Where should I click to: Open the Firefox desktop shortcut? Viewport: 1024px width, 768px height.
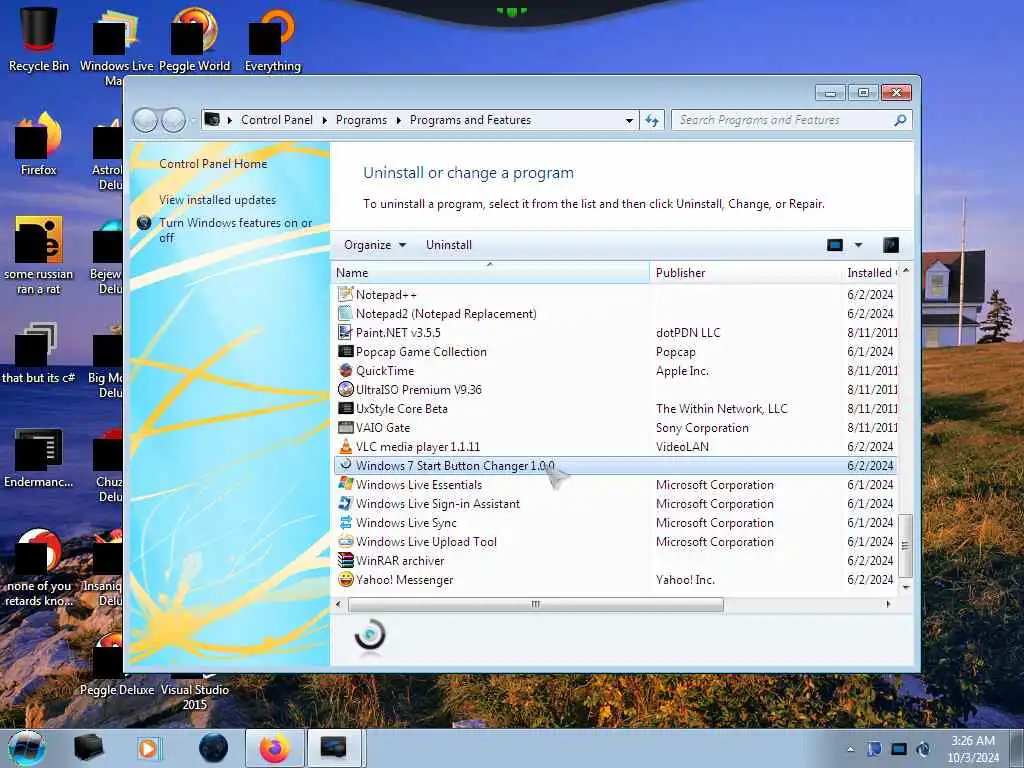click(x=39, y=144)
